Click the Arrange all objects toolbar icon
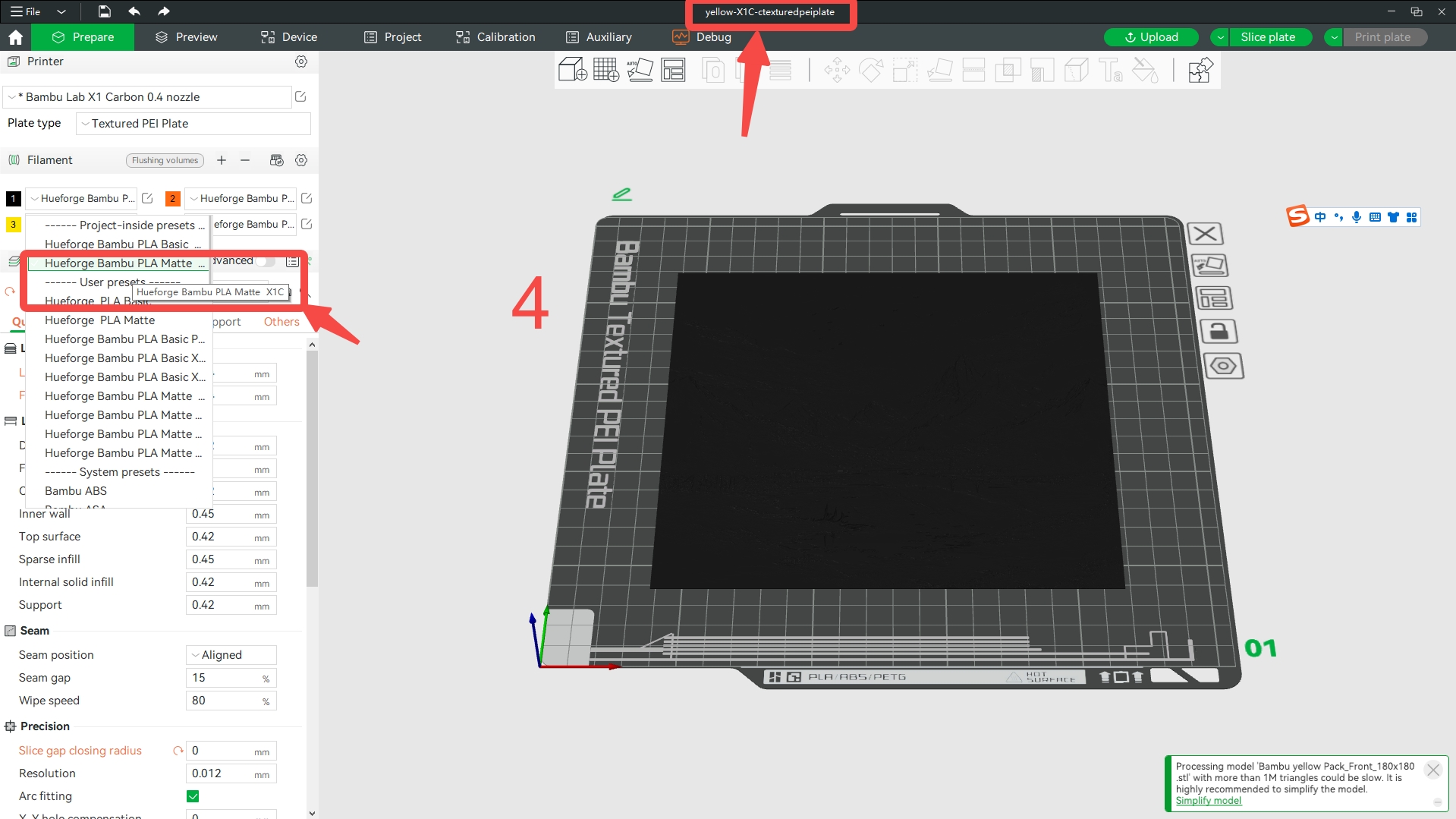 (673, 70)
